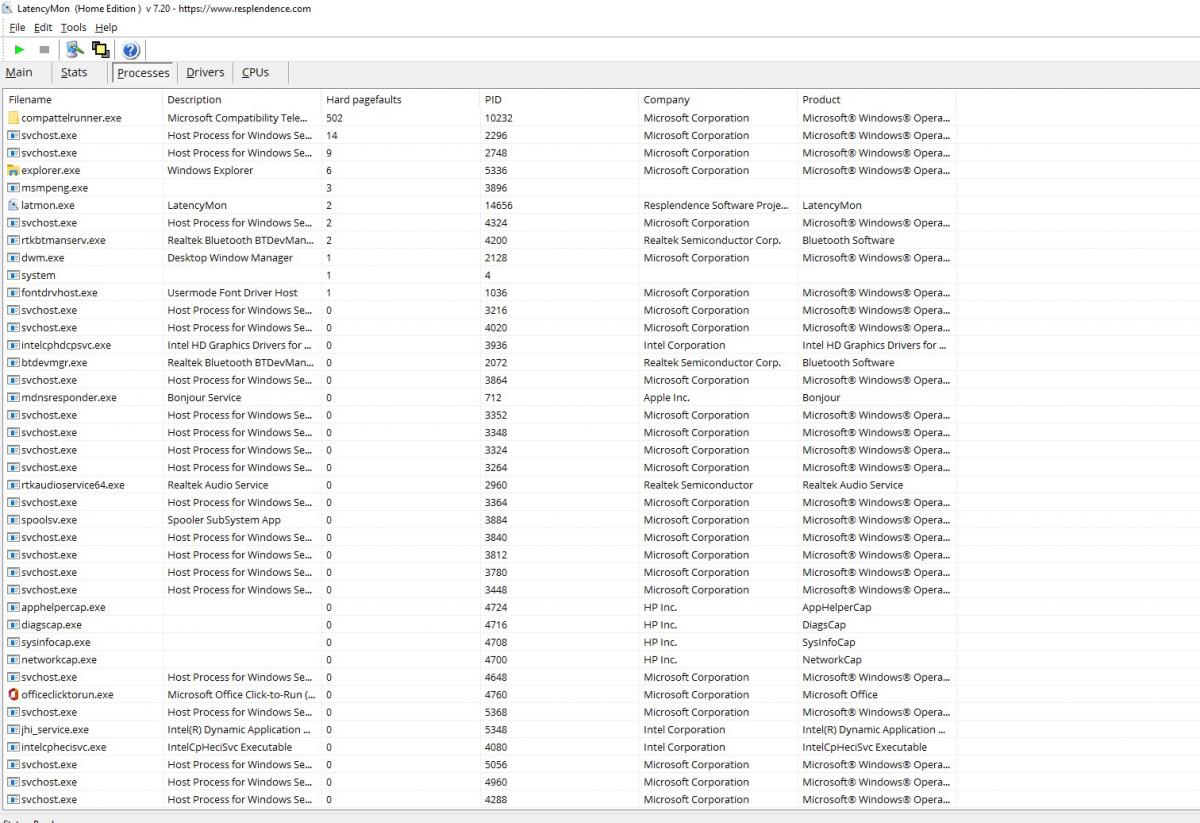Click the latmon.exe application icon
The image size is (1200, 823).
click(13, 205)
